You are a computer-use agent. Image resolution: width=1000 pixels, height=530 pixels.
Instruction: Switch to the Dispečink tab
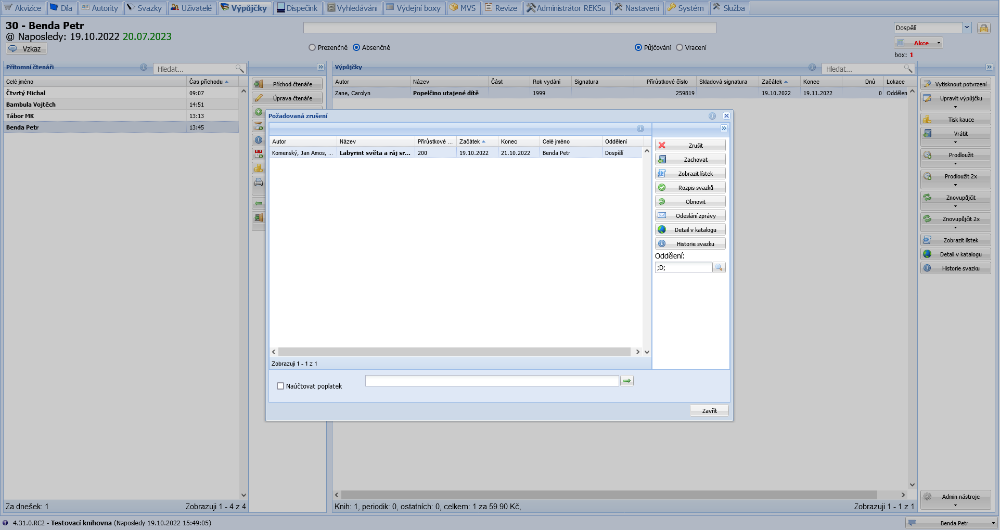click(x=297, y=7)
